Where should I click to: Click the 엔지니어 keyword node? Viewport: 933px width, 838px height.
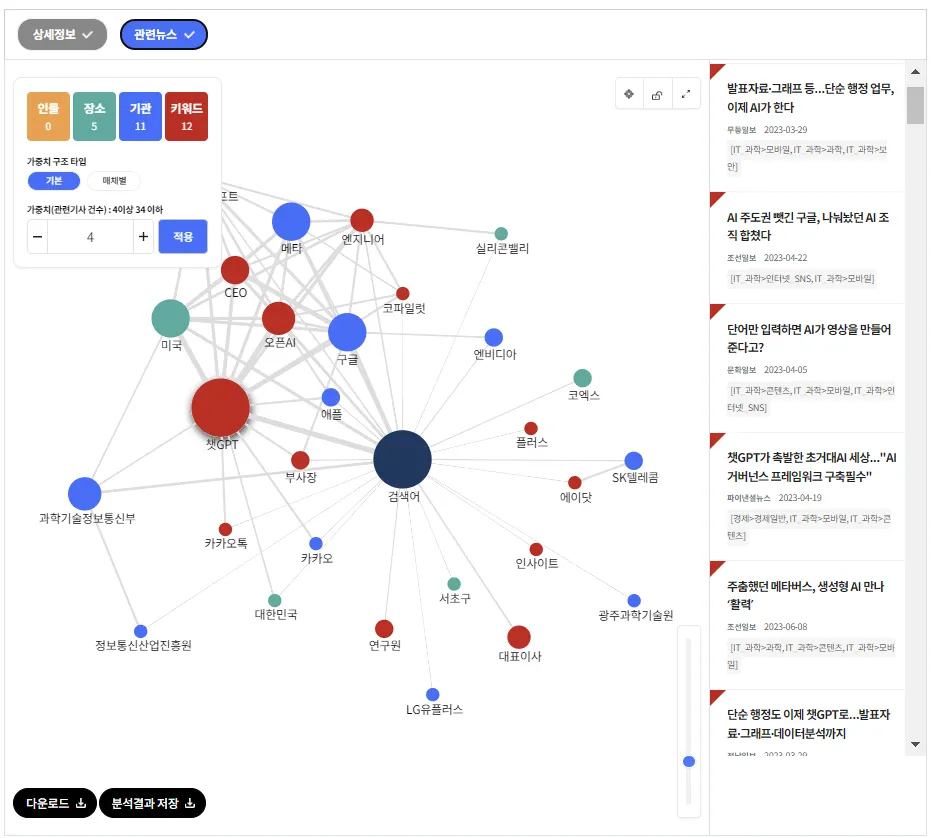tap(362, 220)
